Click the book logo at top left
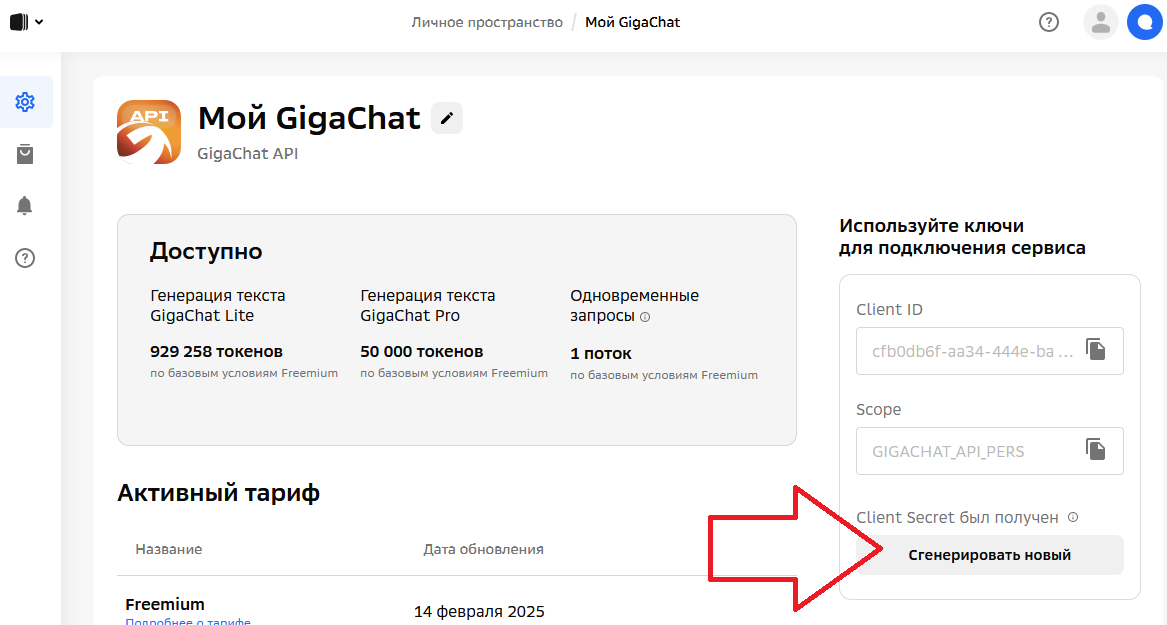This screenshot has height=625, width=1167. (19, 22)
